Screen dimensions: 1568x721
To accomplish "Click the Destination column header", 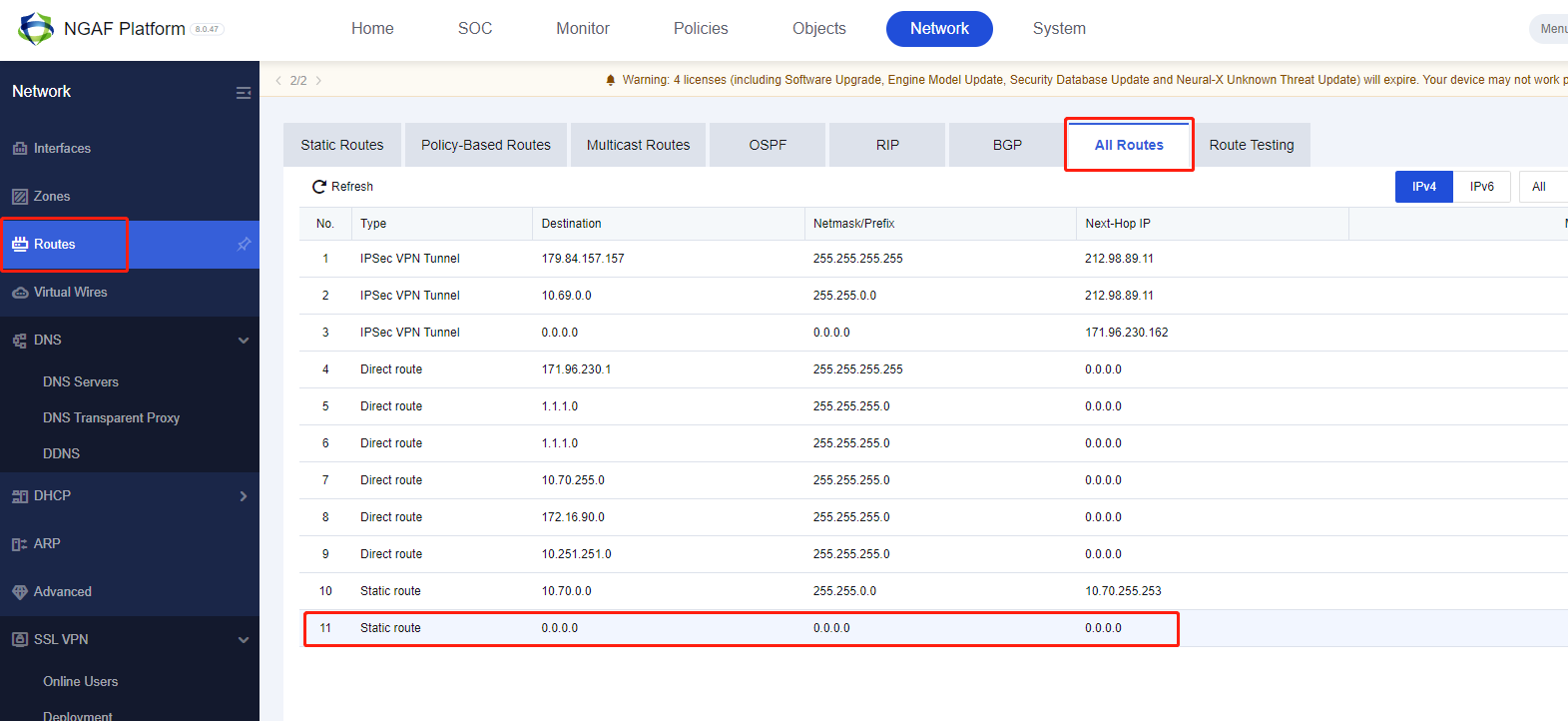I will pyautogui.click(x=669, y=224).
